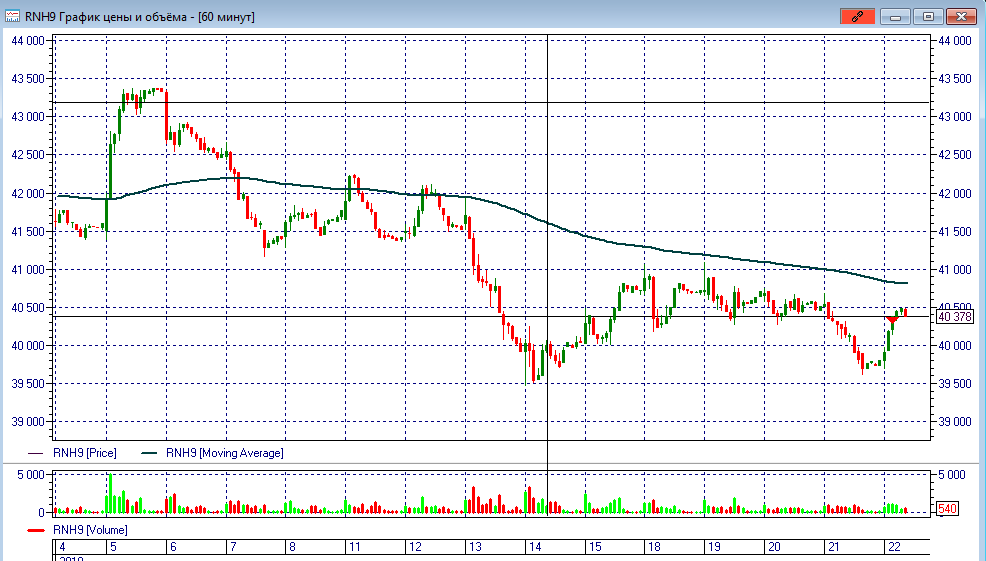Click the red RNH9 [Volume] legend marker
The width and height of the screenshot is (986, 561).
click(38, 529)
